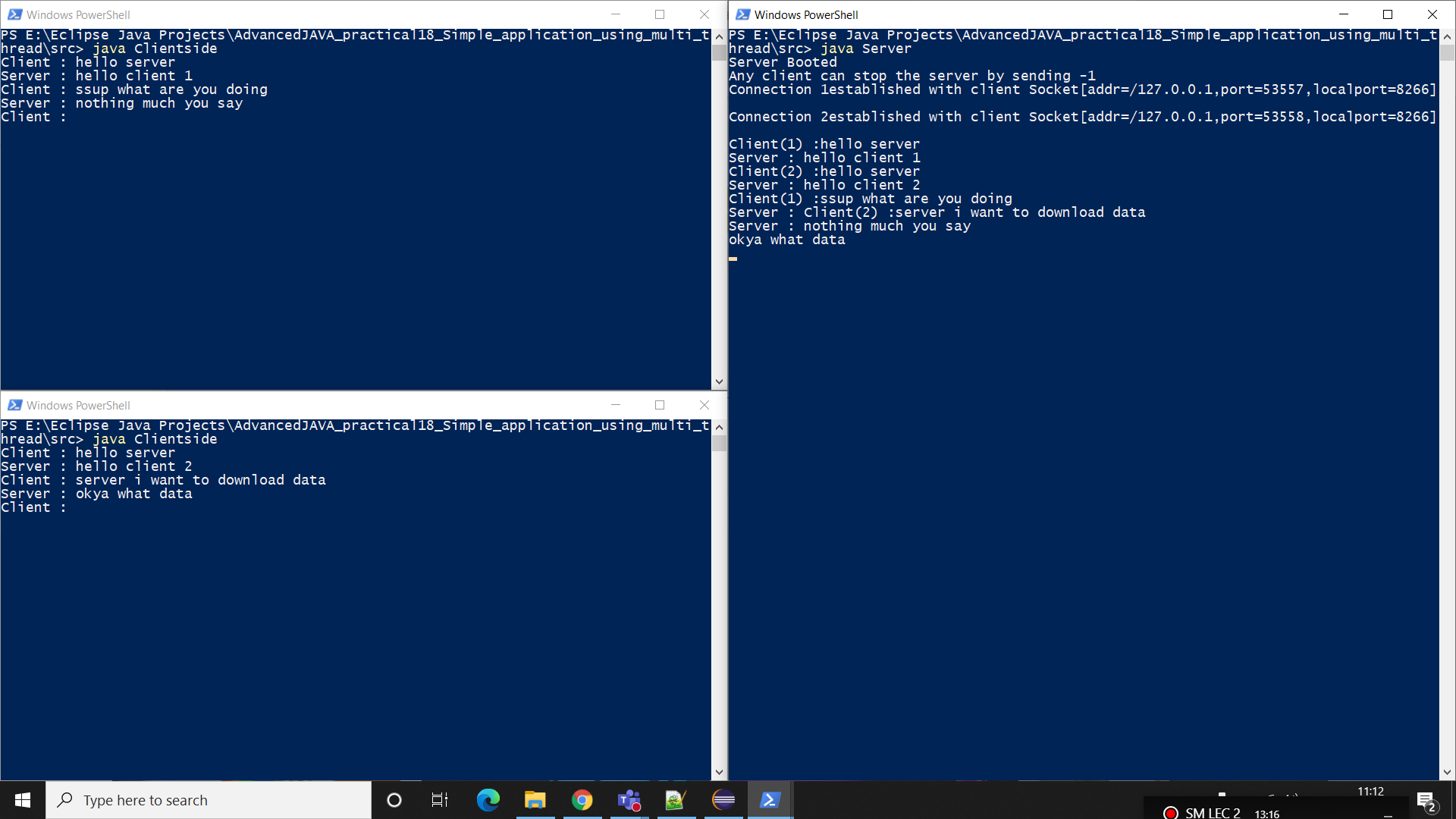This screenshot has width=1456, height=819.
Task: Open the notification action center
Action: tap(1426, 801)
